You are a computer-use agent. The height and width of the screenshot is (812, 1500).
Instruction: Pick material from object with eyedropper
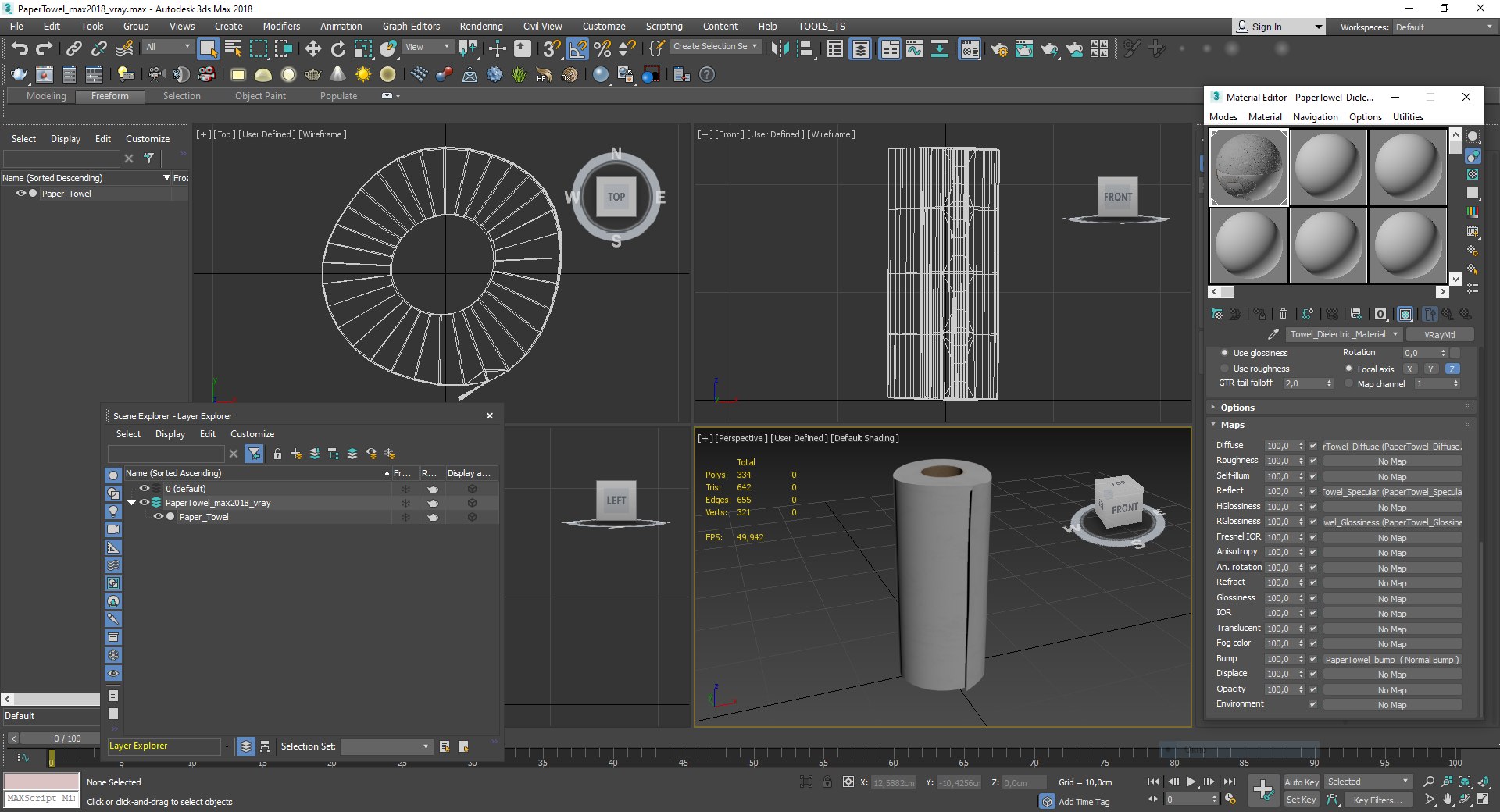point(1273,334)
